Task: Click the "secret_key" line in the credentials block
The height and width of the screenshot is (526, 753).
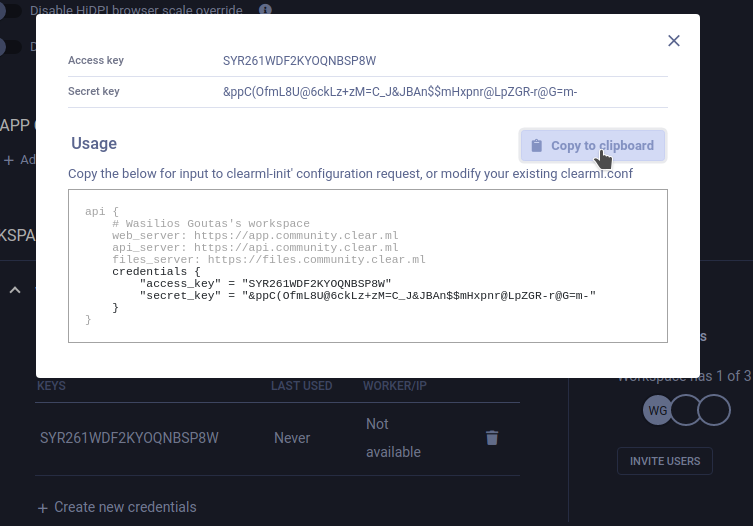Action: pos(367,295)
